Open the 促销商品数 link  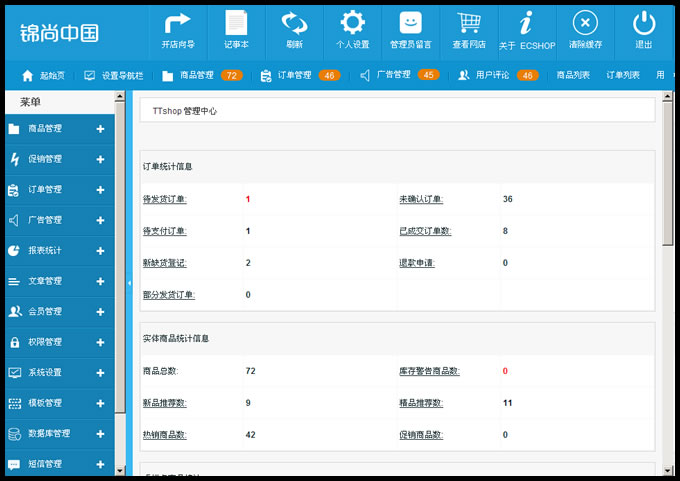[421, 435]
